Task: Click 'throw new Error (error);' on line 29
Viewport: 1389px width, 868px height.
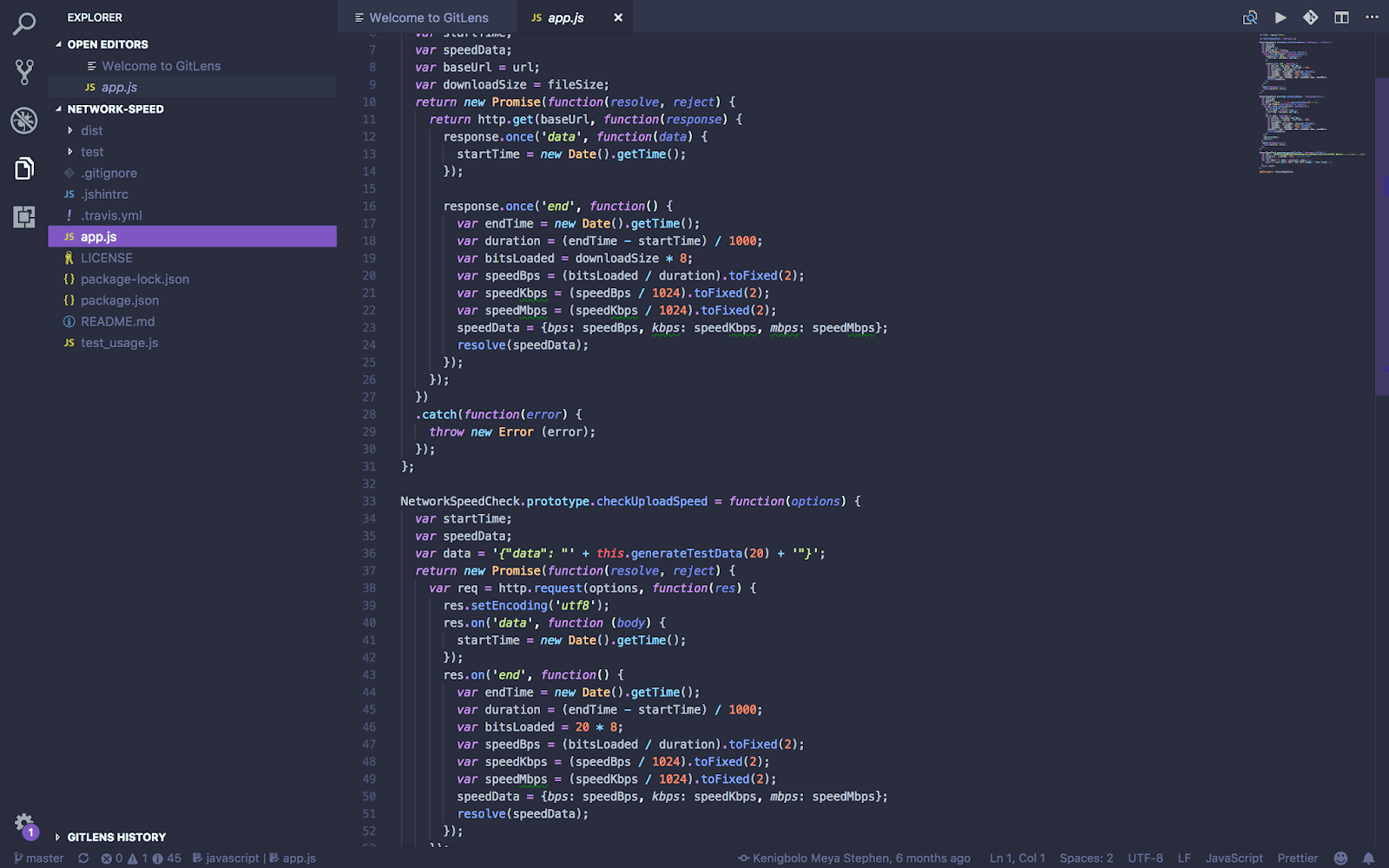Action: coord(512,431)
